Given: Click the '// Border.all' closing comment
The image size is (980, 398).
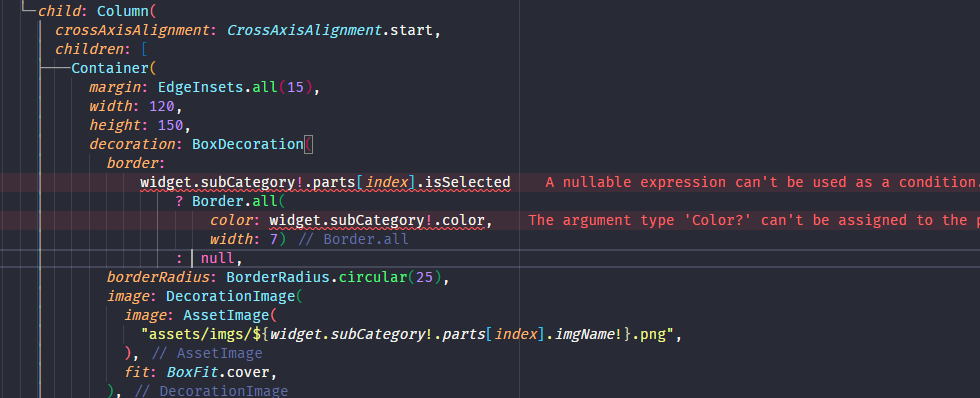Looking at the screenshot, I should coord(353,239).
